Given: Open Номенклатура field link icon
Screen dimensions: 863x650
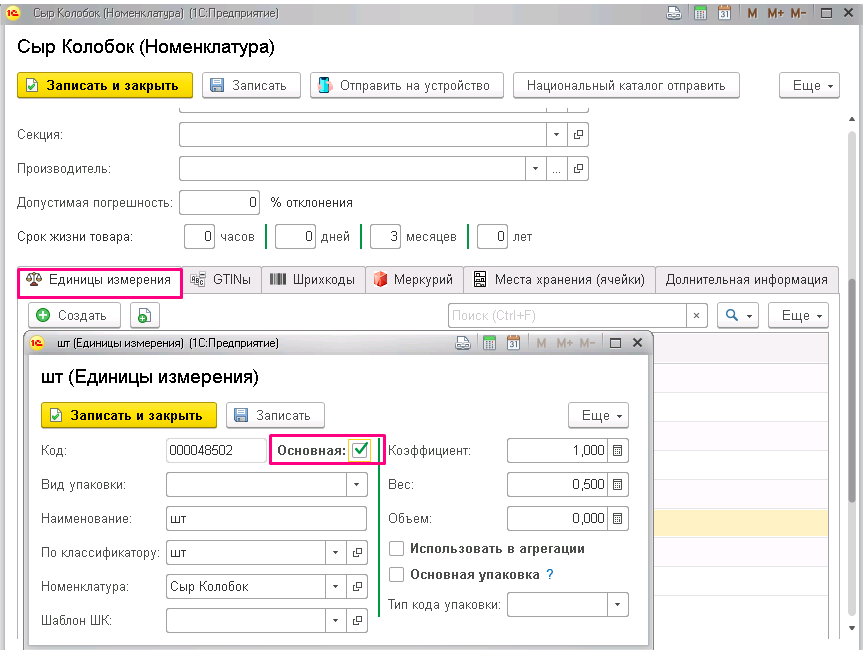Looking at the screenshot, I should tap(357, 587).
